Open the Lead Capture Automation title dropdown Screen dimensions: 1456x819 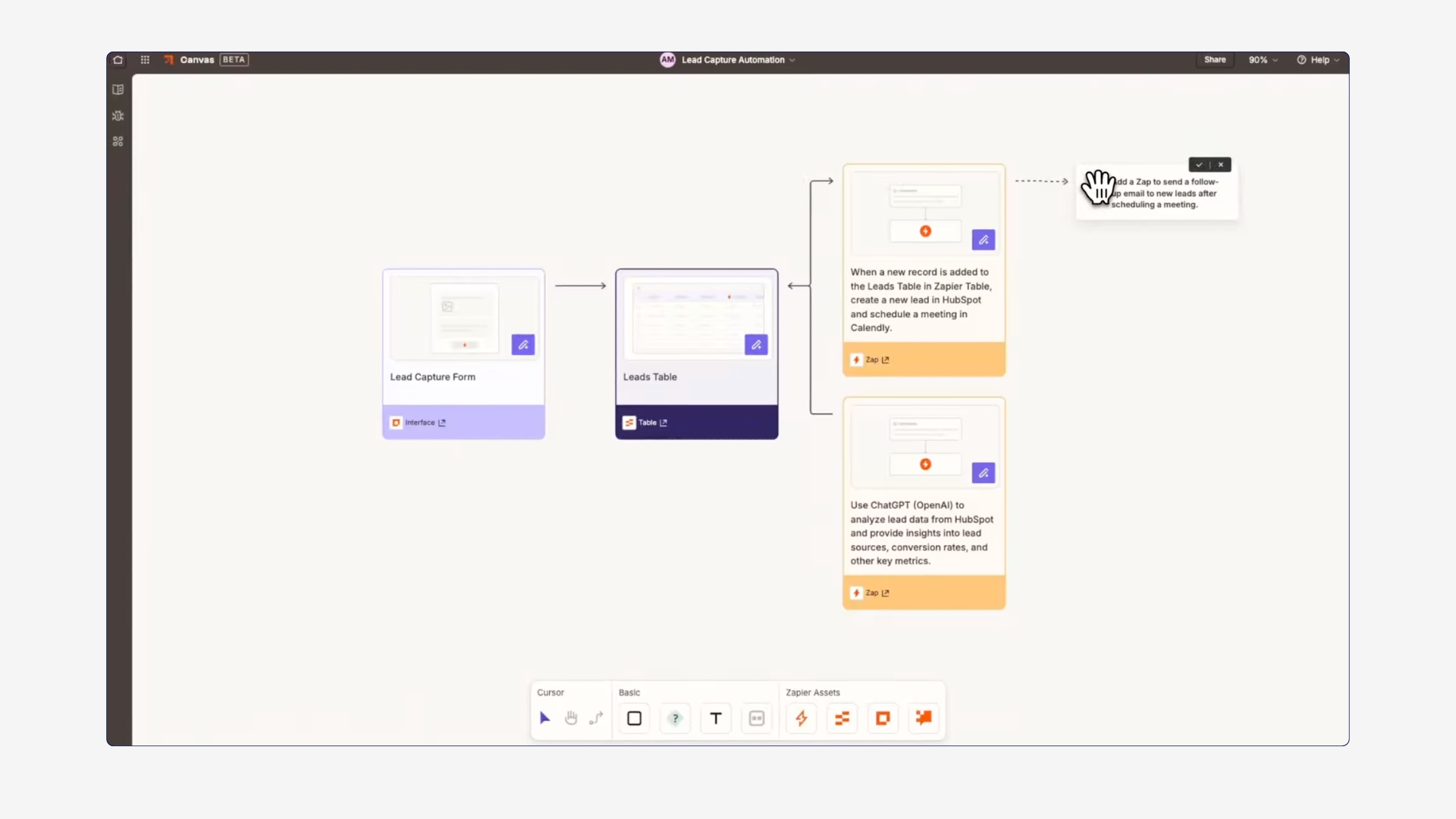coord(738,60)
